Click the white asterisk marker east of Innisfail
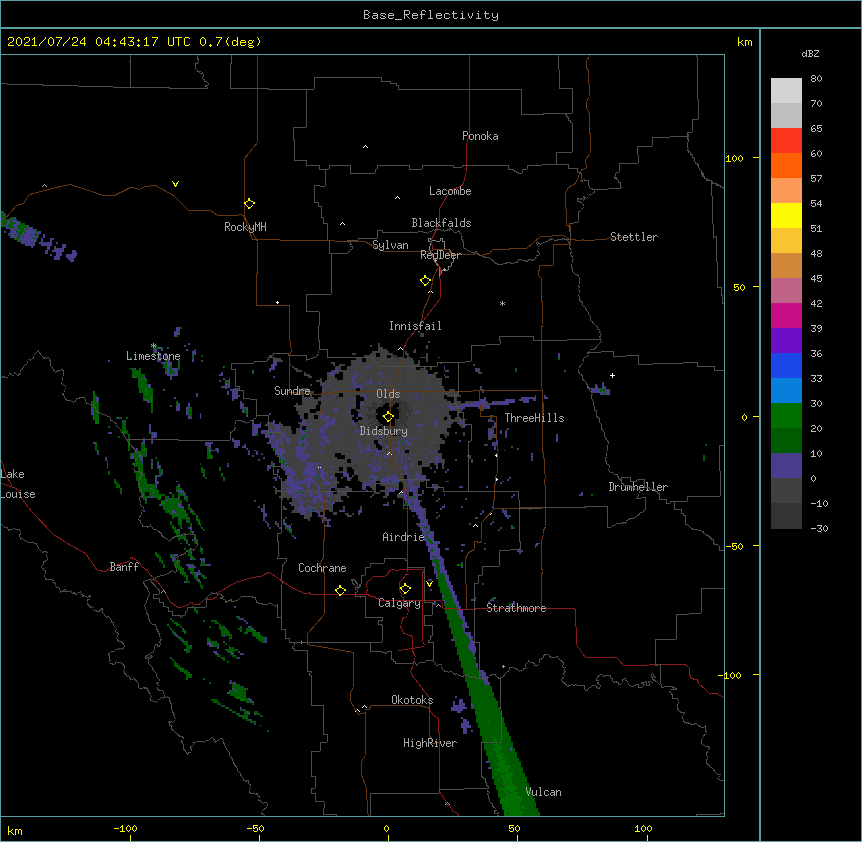Viewport: 862px width, 842px height. 502,303
